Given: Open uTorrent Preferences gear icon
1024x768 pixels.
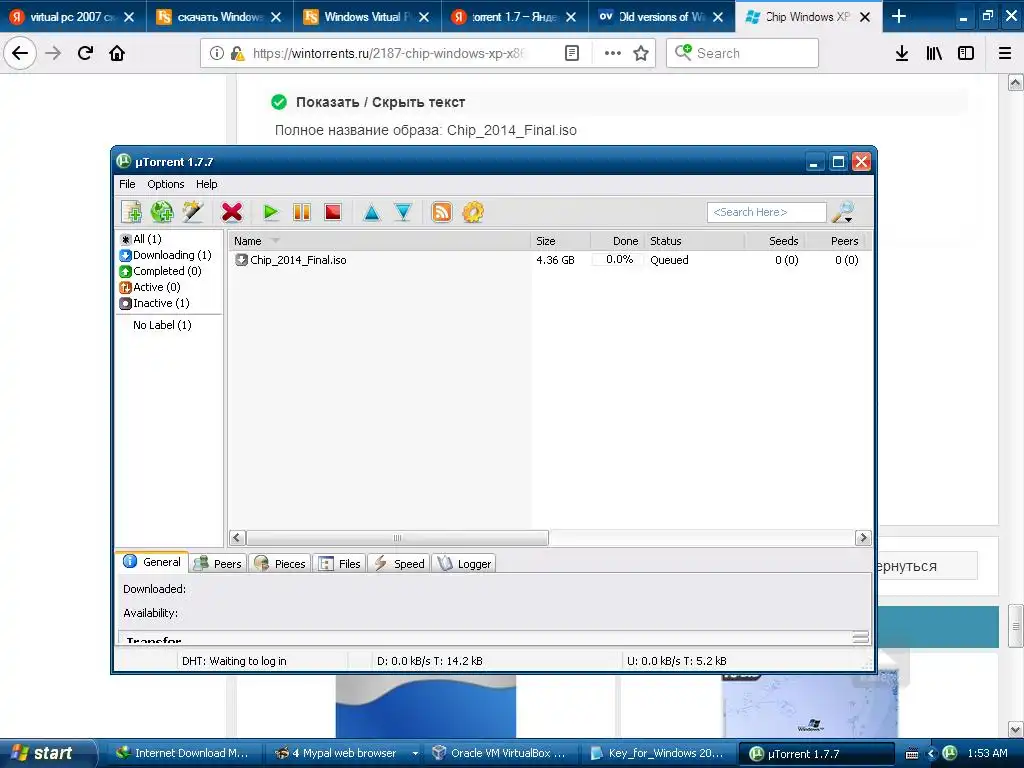Looking at the screenshot, I should point(473,212).
